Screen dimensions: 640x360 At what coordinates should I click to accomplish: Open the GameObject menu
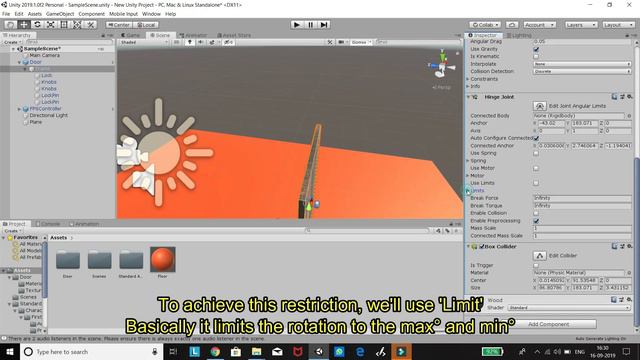60,14
